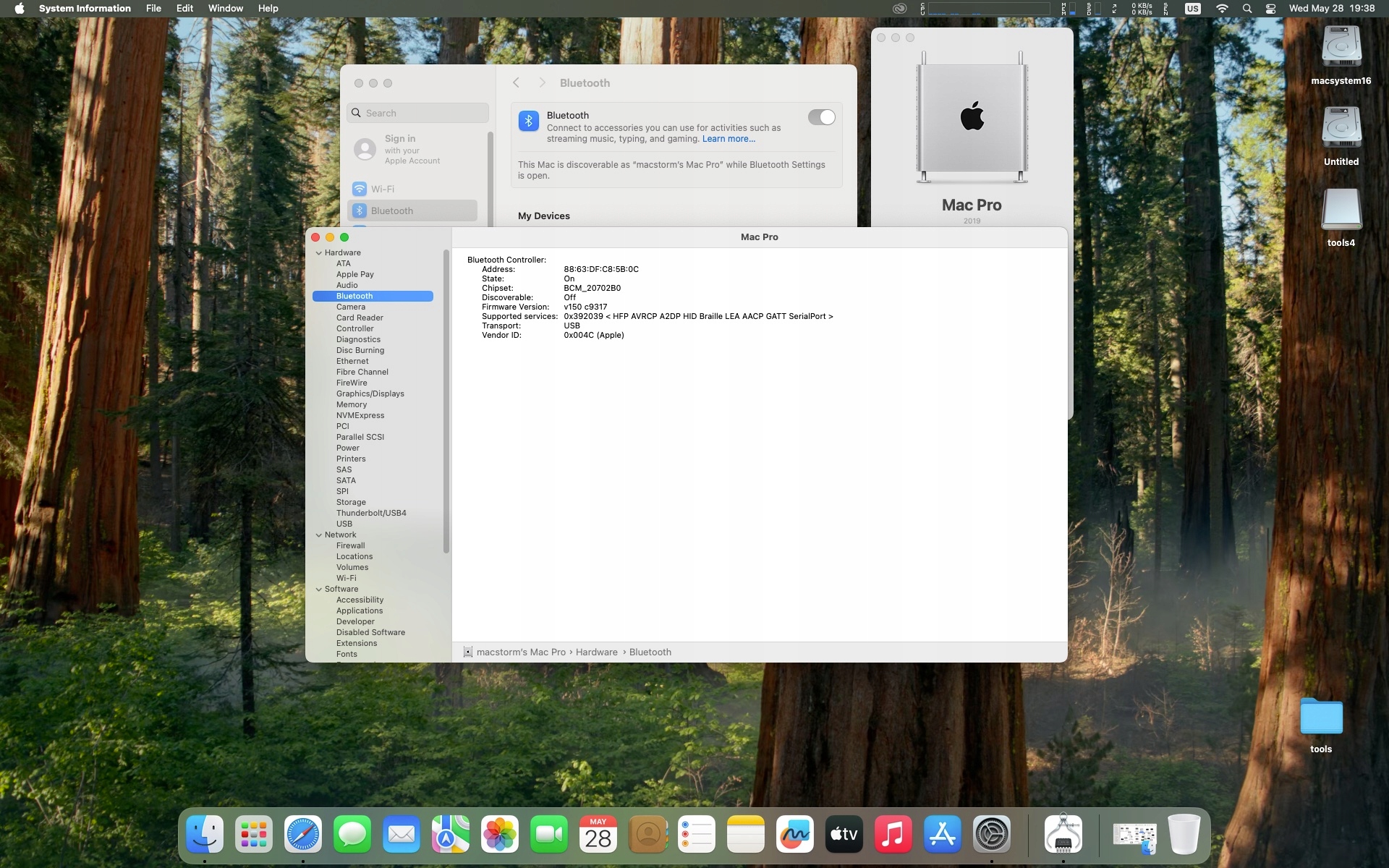Click Bluetooth icon in Settings pane
Image resolution: width=1389 pixels, height=868 pixels.
point(529,121)
